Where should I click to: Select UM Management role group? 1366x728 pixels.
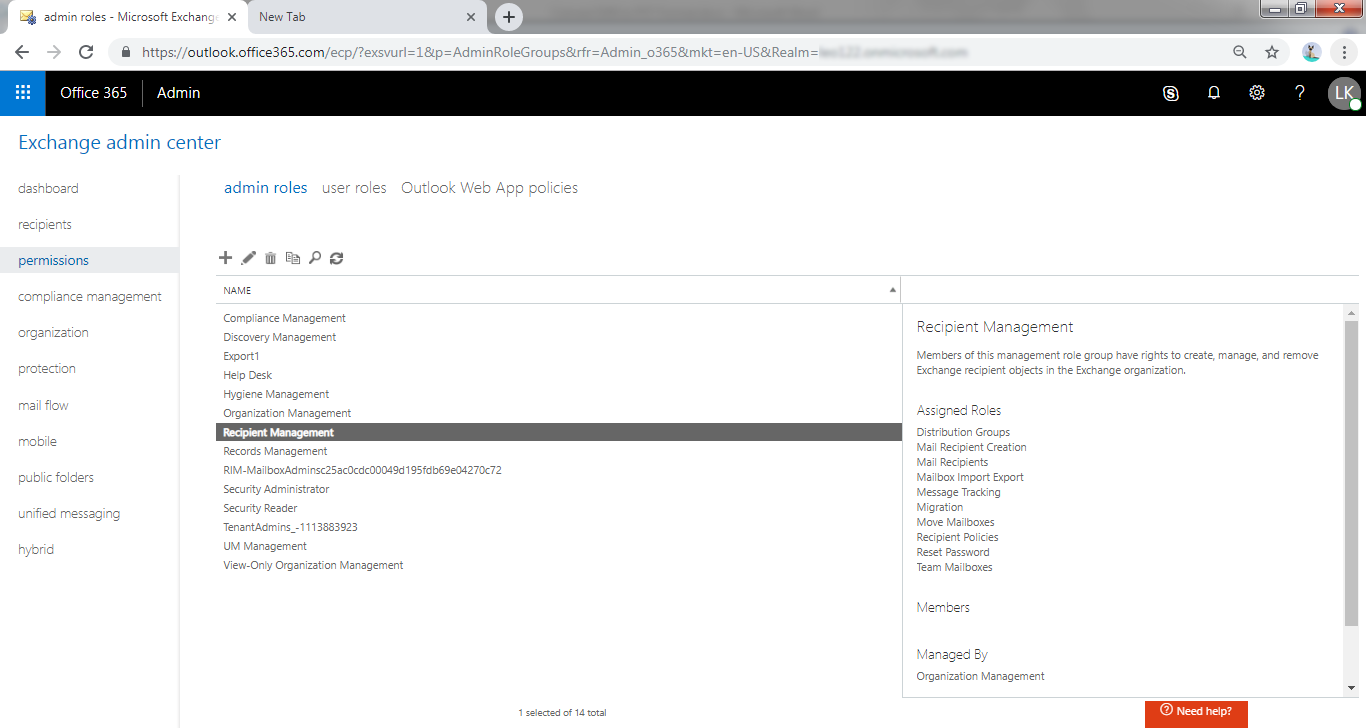point(558,546)
